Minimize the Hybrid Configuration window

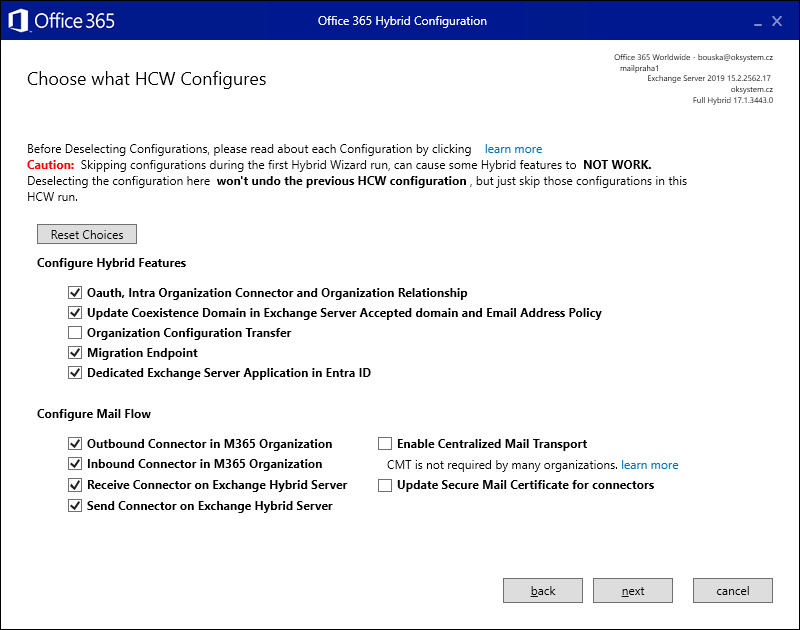tap(760, 20)
